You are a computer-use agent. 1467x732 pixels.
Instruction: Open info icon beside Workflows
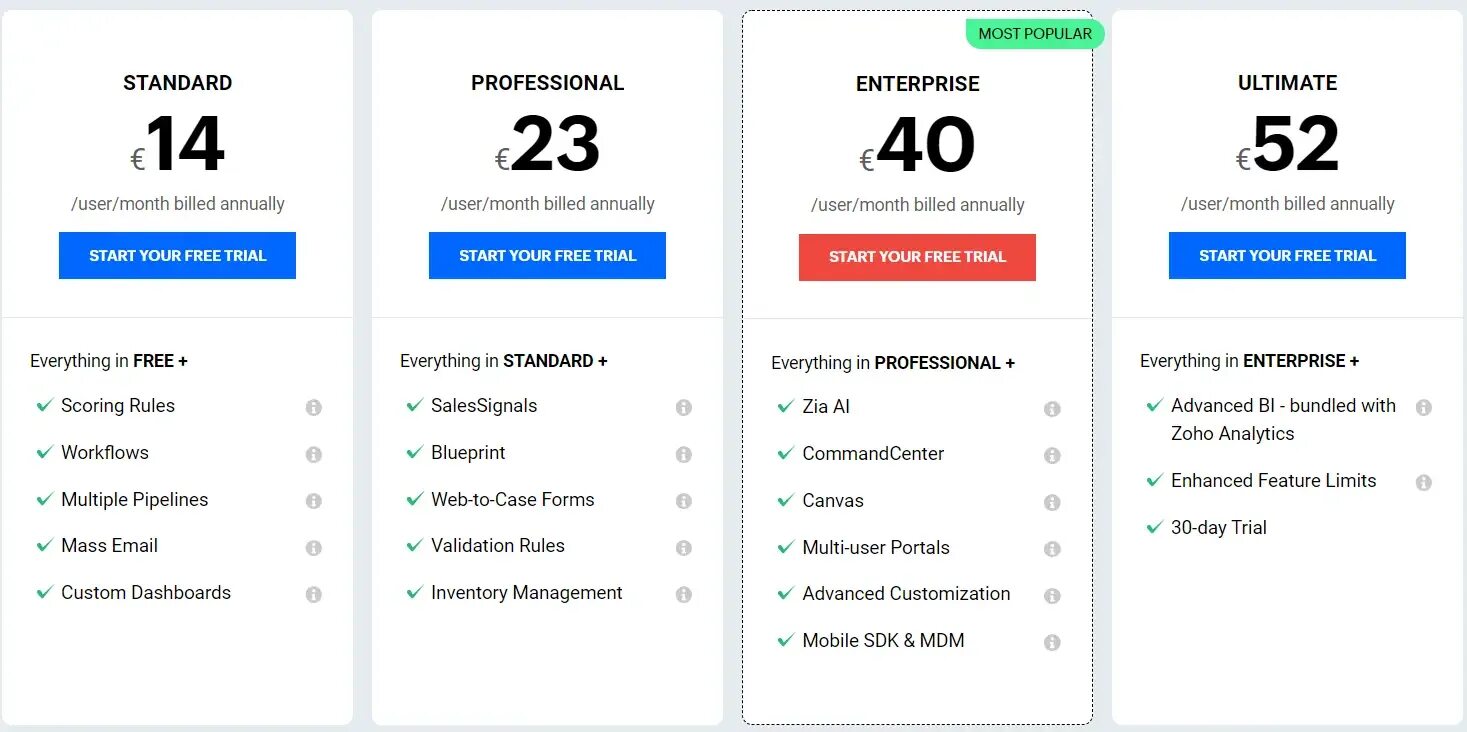[314, 454]
